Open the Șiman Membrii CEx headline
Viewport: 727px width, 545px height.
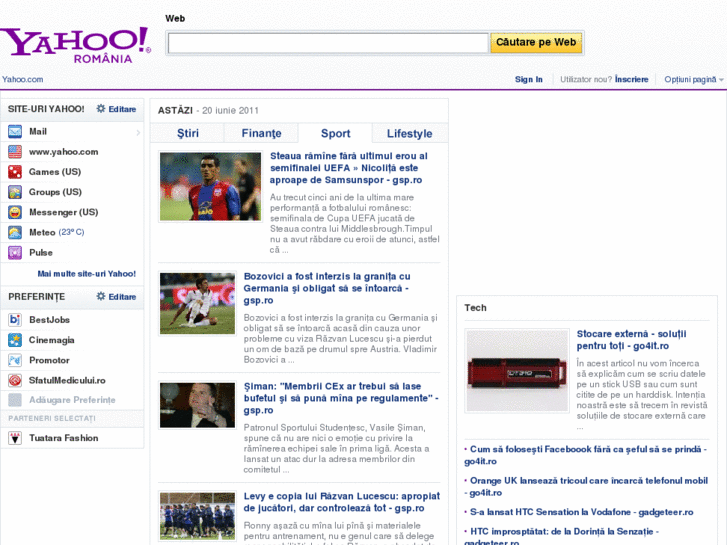tap(341, 398)
